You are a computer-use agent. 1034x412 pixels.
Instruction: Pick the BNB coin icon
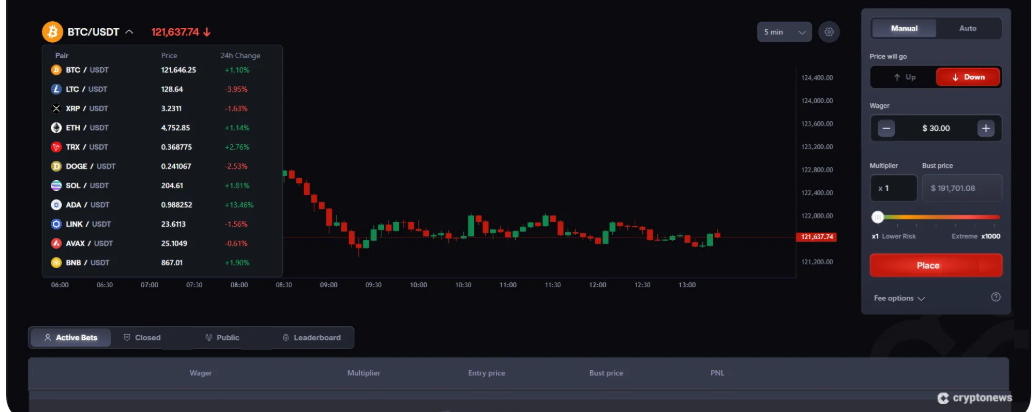coord(56,262)
